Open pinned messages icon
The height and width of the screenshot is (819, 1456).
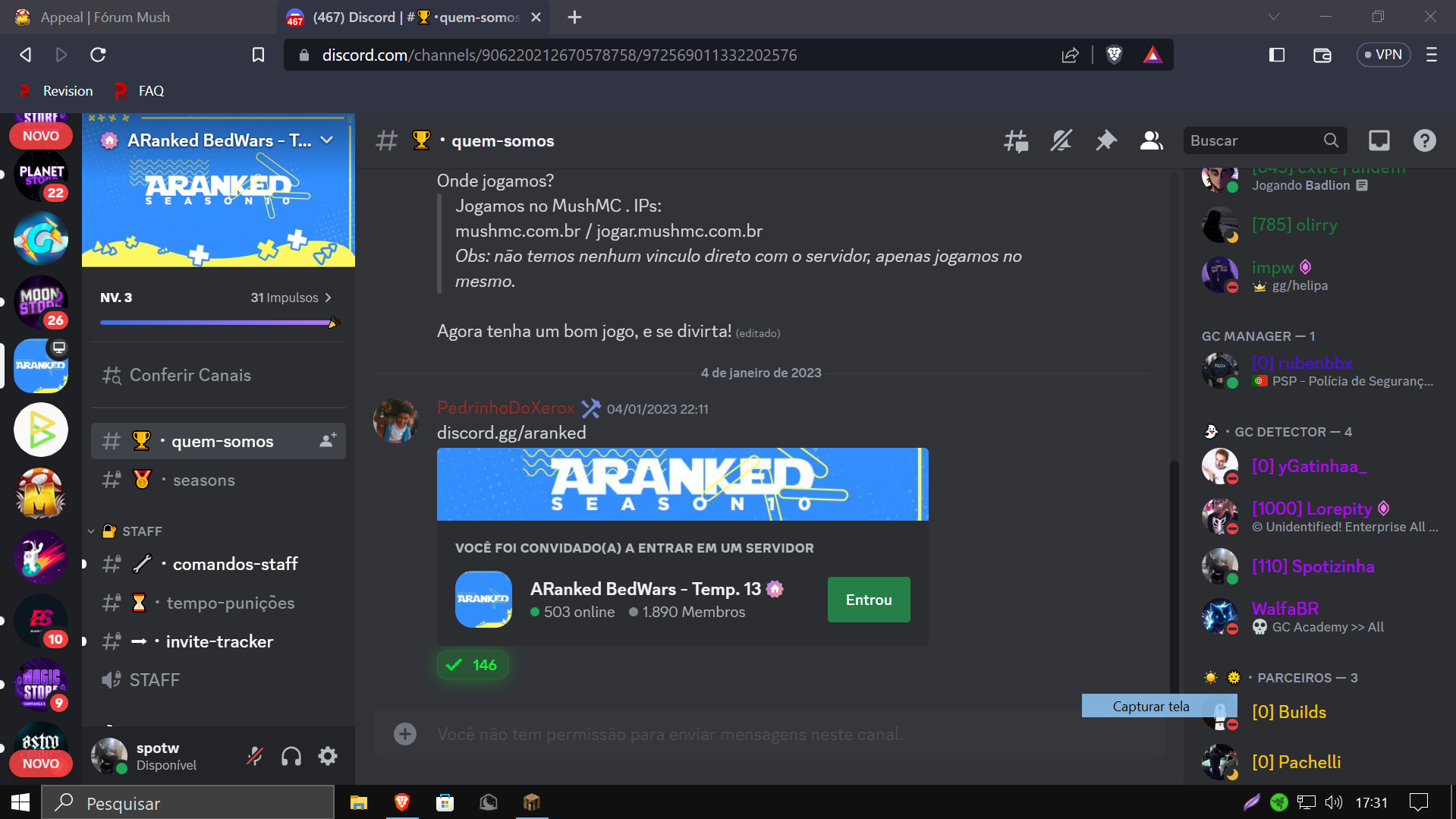[x=1106, y=140]
